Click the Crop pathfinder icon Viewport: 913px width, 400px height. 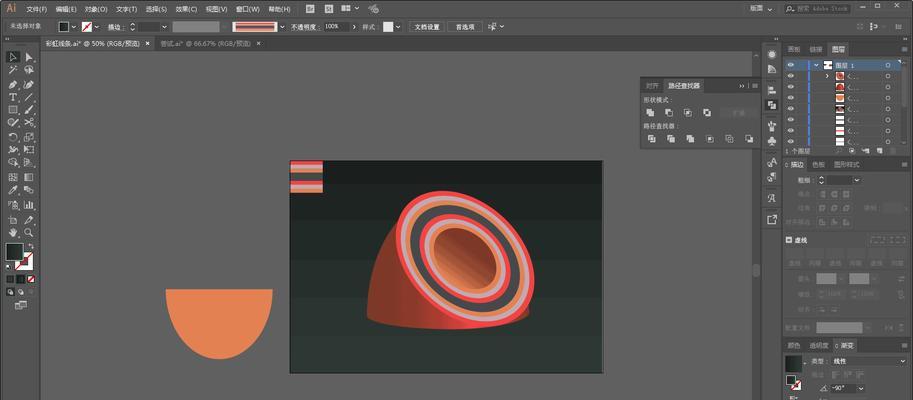[710, 139]
